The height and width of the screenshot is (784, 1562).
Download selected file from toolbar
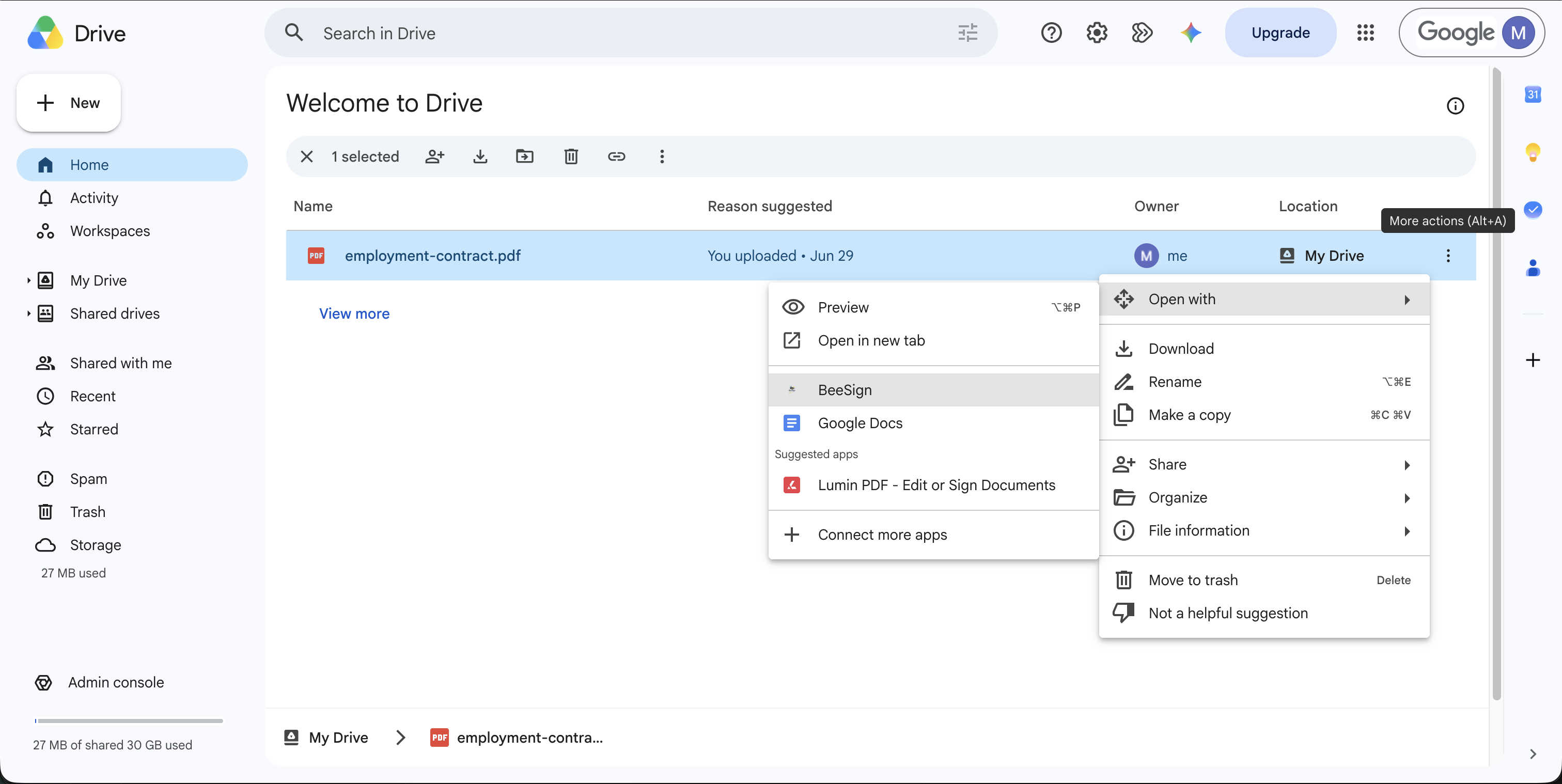[x=480, y=156]
